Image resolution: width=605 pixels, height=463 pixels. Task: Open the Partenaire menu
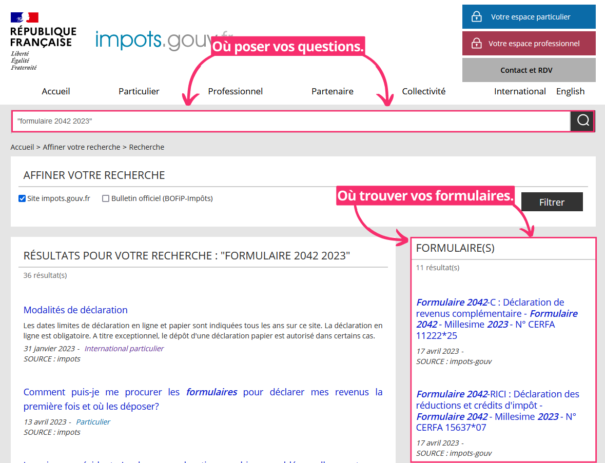[x=332, y=91]
